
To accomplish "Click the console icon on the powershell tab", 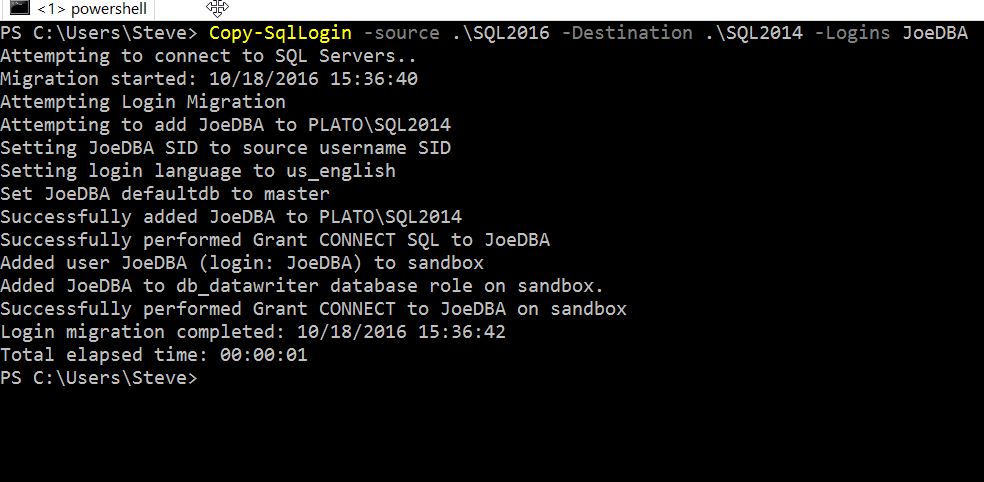I will point(18,8).
